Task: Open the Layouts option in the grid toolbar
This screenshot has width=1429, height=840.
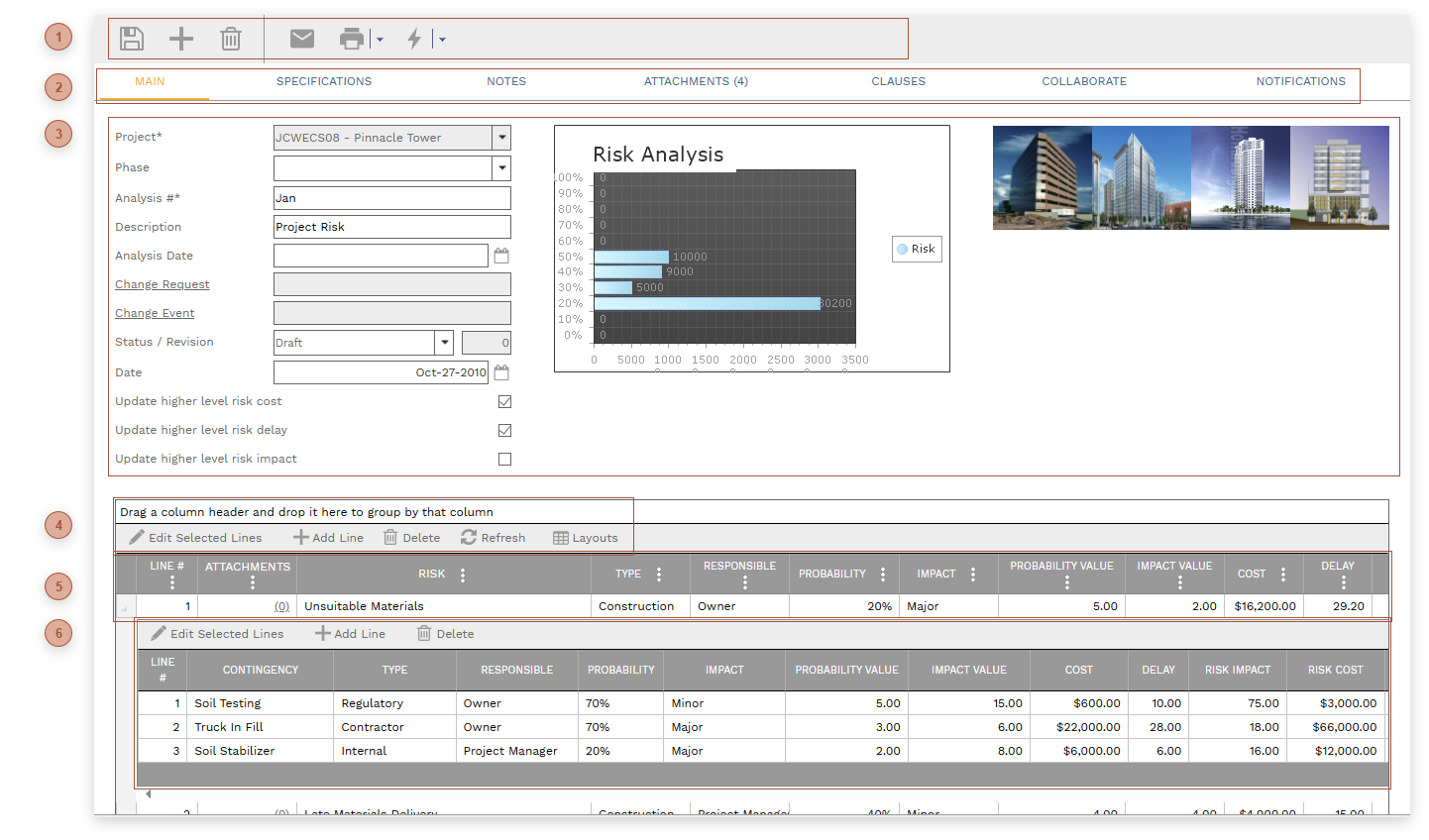Action: point(586,538)
